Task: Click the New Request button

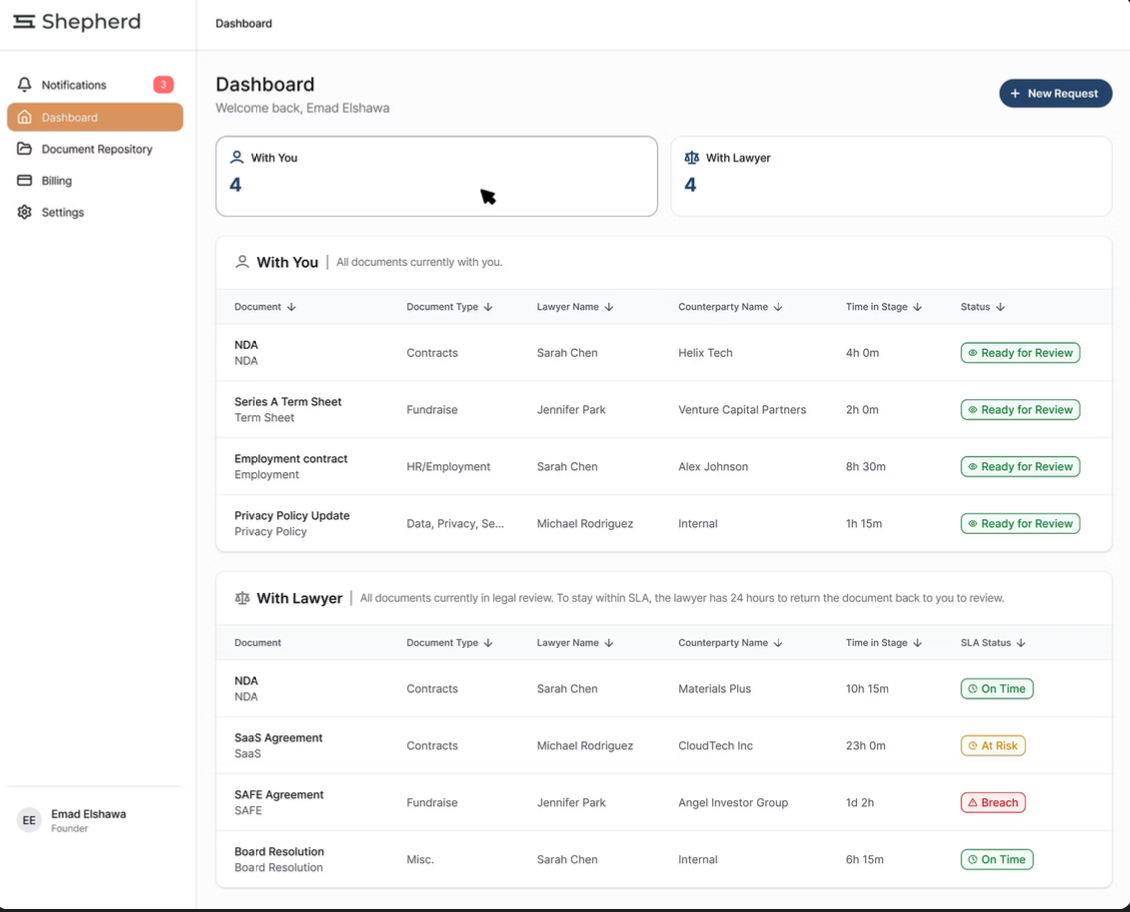Action: [1055, 94]
